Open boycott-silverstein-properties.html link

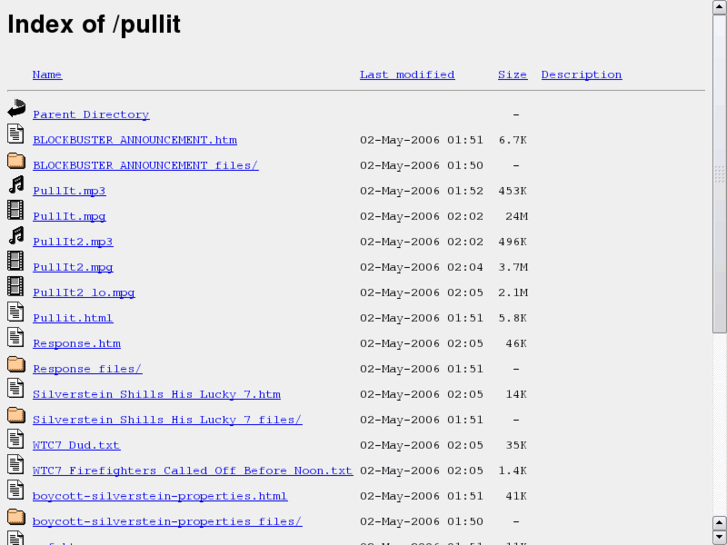[x=160, y=496]
